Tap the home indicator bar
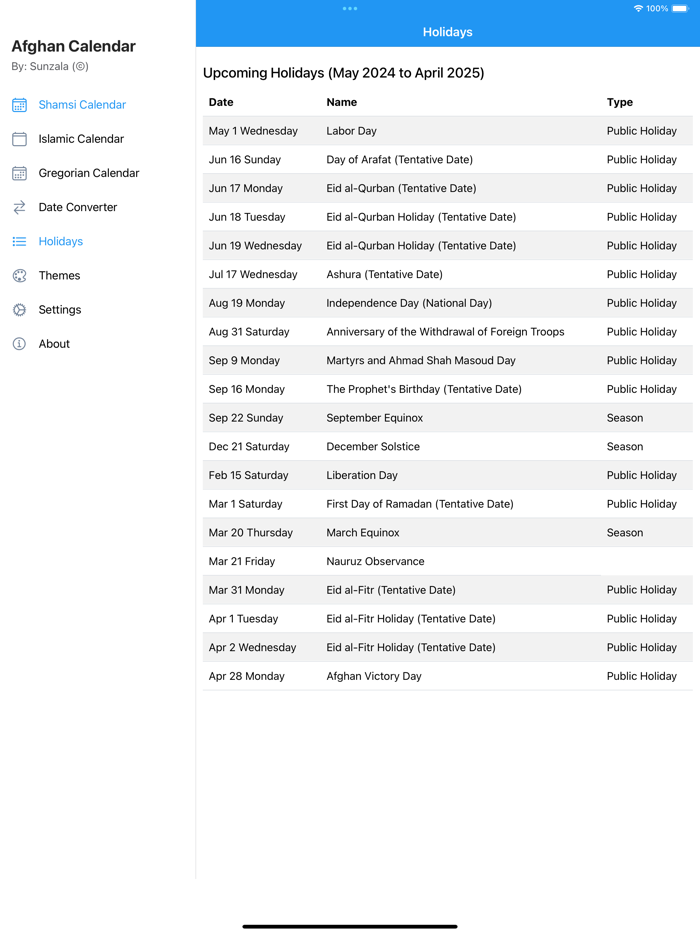Screen dimensions: 700x934 [x=350, y=926]
